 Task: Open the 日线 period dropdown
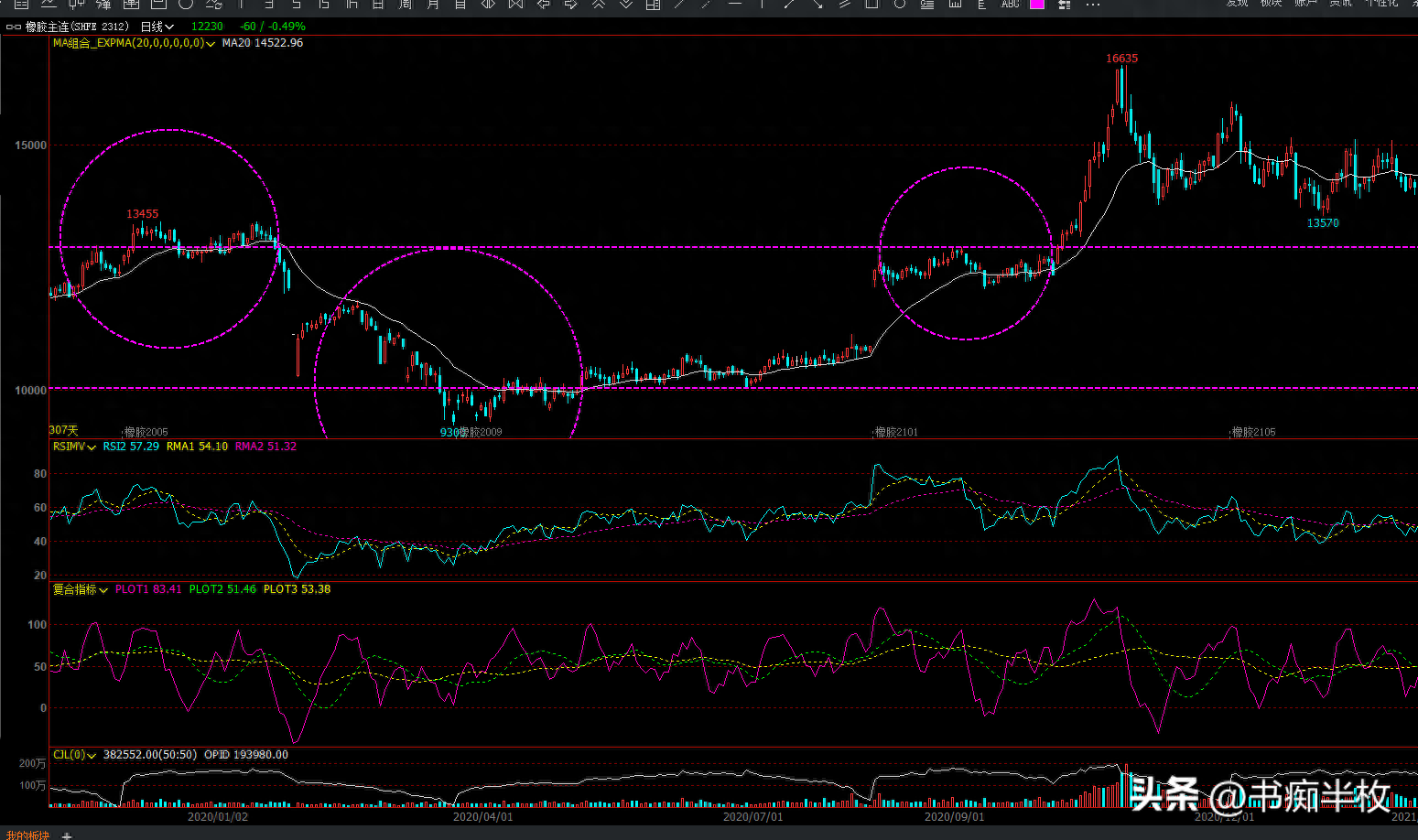pyautogui.click(x=157, y=27)
